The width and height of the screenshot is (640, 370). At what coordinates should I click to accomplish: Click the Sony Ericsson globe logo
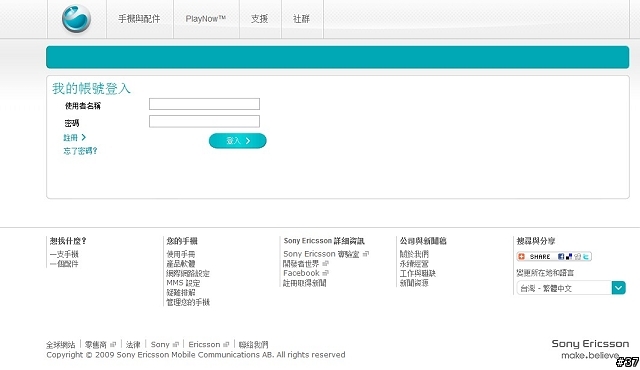coord(76,19)
